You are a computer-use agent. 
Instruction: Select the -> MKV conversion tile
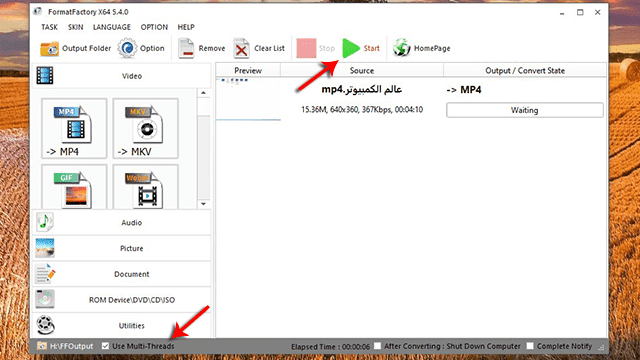146,128
